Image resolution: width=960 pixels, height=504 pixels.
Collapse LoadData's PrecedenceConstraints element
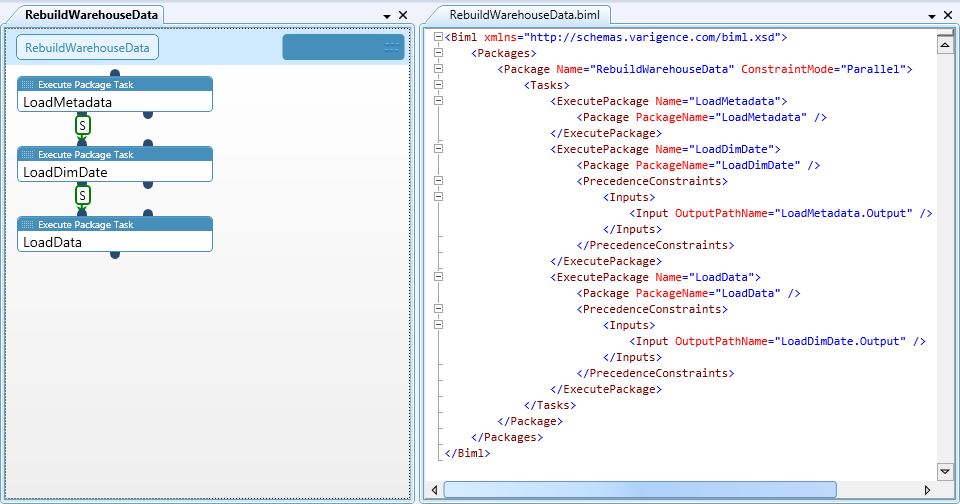[x=438, y=309]
